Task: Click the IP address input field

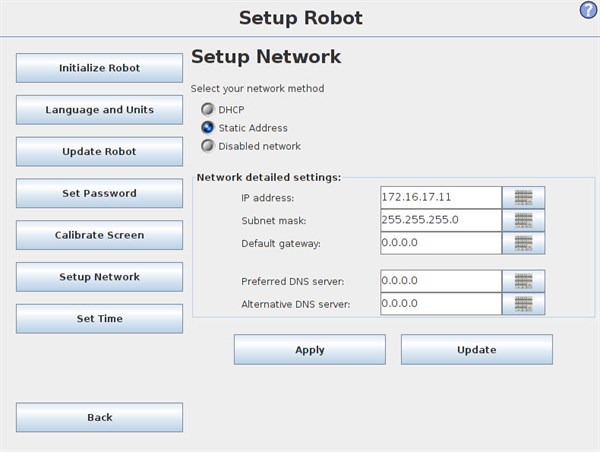Action: click(441, 197)
